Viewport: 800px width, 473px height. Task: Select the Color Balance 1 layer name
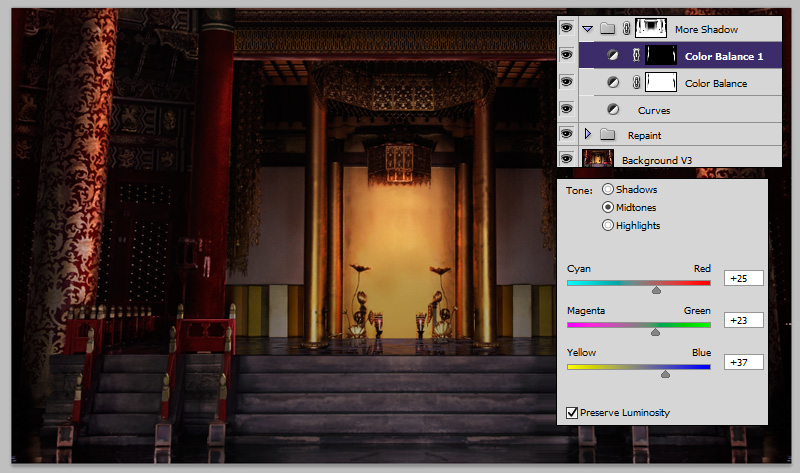coord(723,56)
